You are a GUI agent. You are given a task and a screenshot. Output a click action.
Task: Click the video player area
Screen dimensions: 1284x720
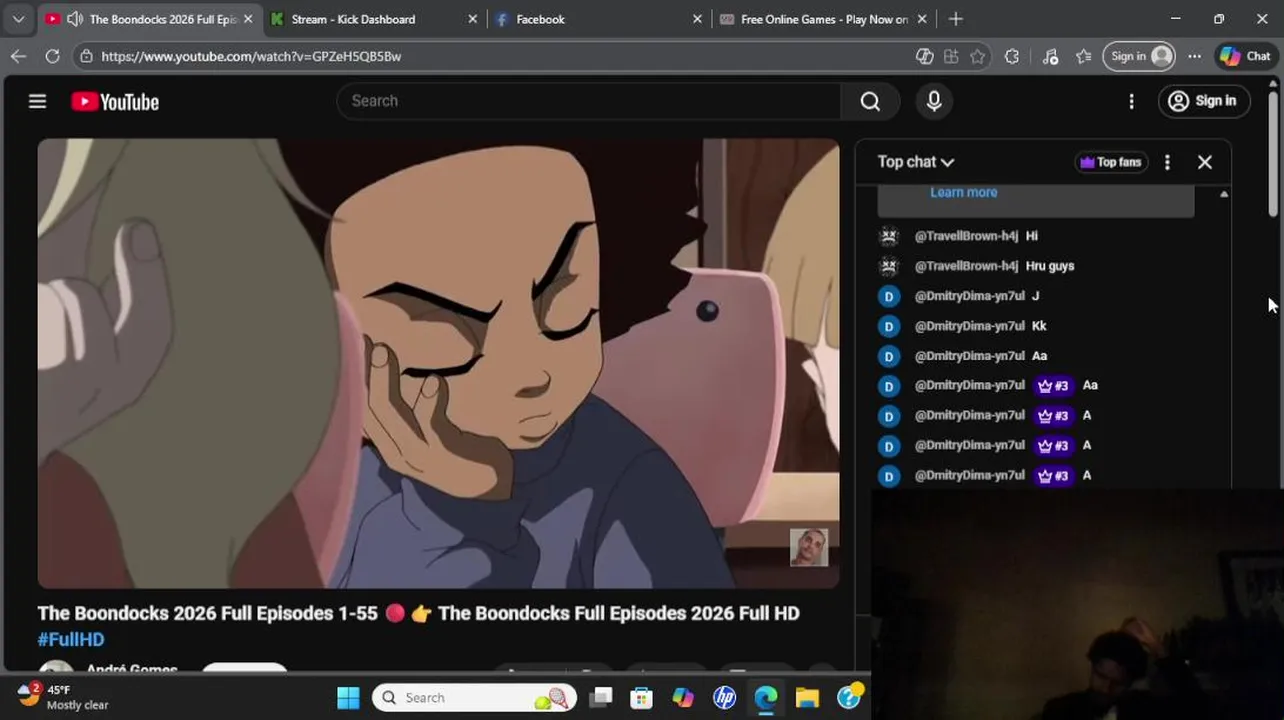438,363
